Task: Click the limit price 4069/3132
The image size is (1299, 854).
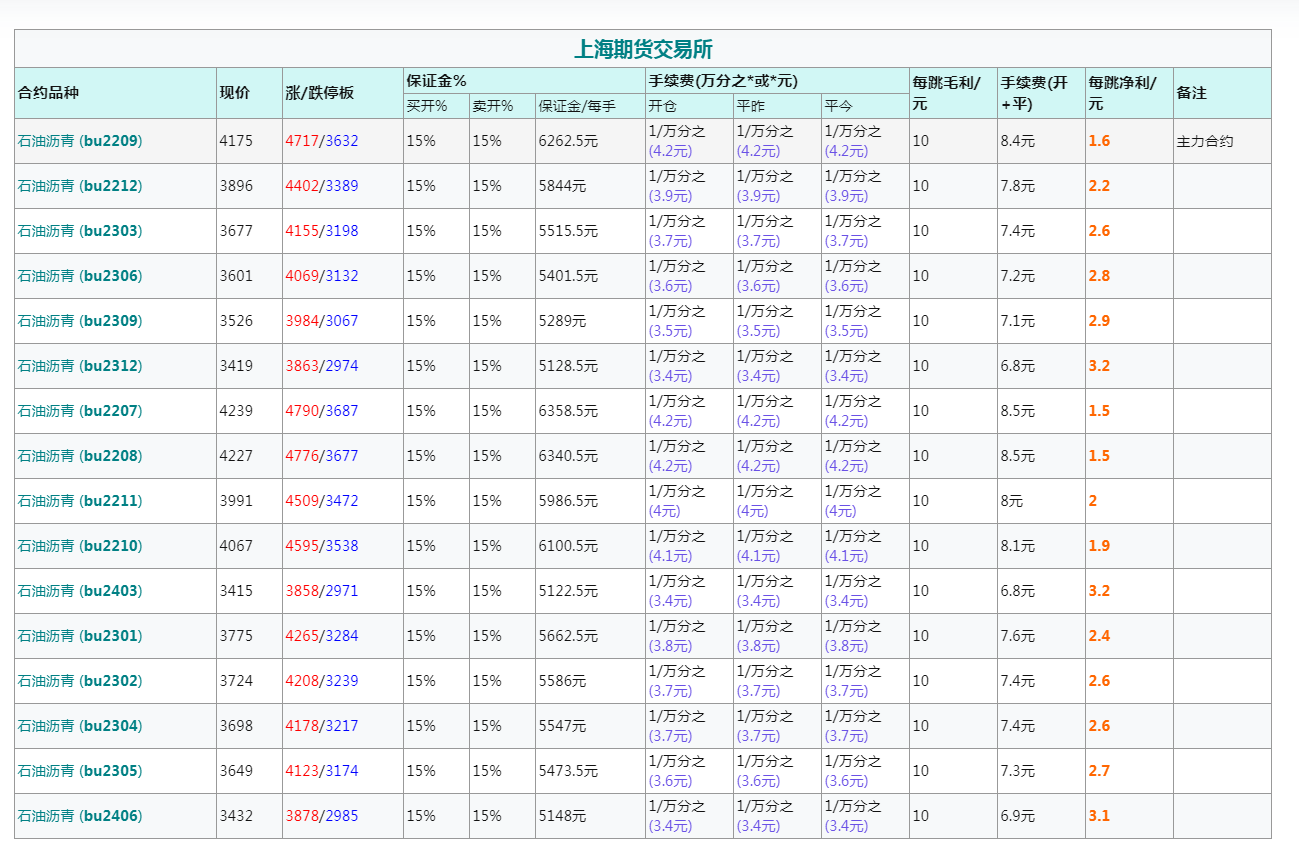Action: tap(322, 276)
